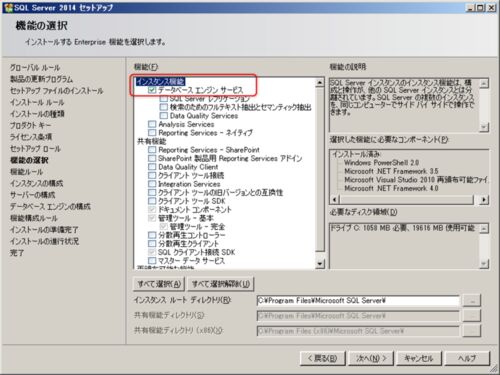Select the インストールの準備完了 step
This screenshot has height=375, width=500.
pos(44,230)
